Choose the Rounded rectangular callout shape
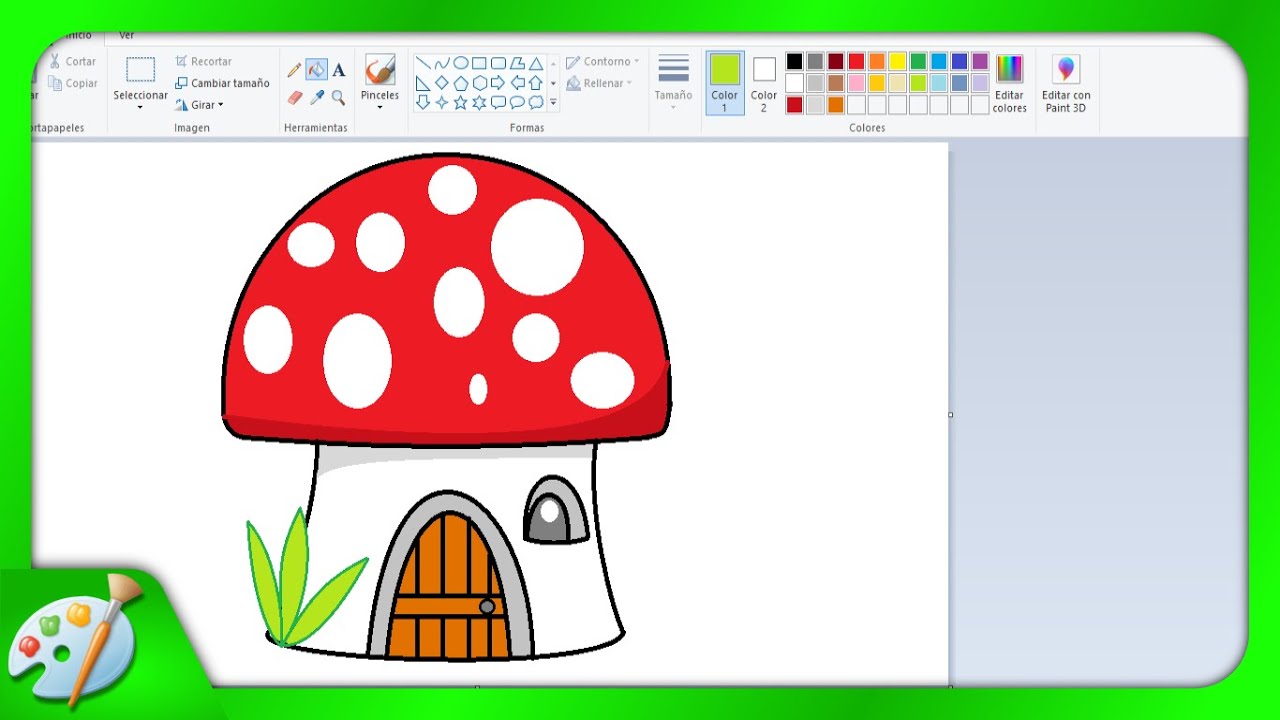 click(x=498, y=102)
